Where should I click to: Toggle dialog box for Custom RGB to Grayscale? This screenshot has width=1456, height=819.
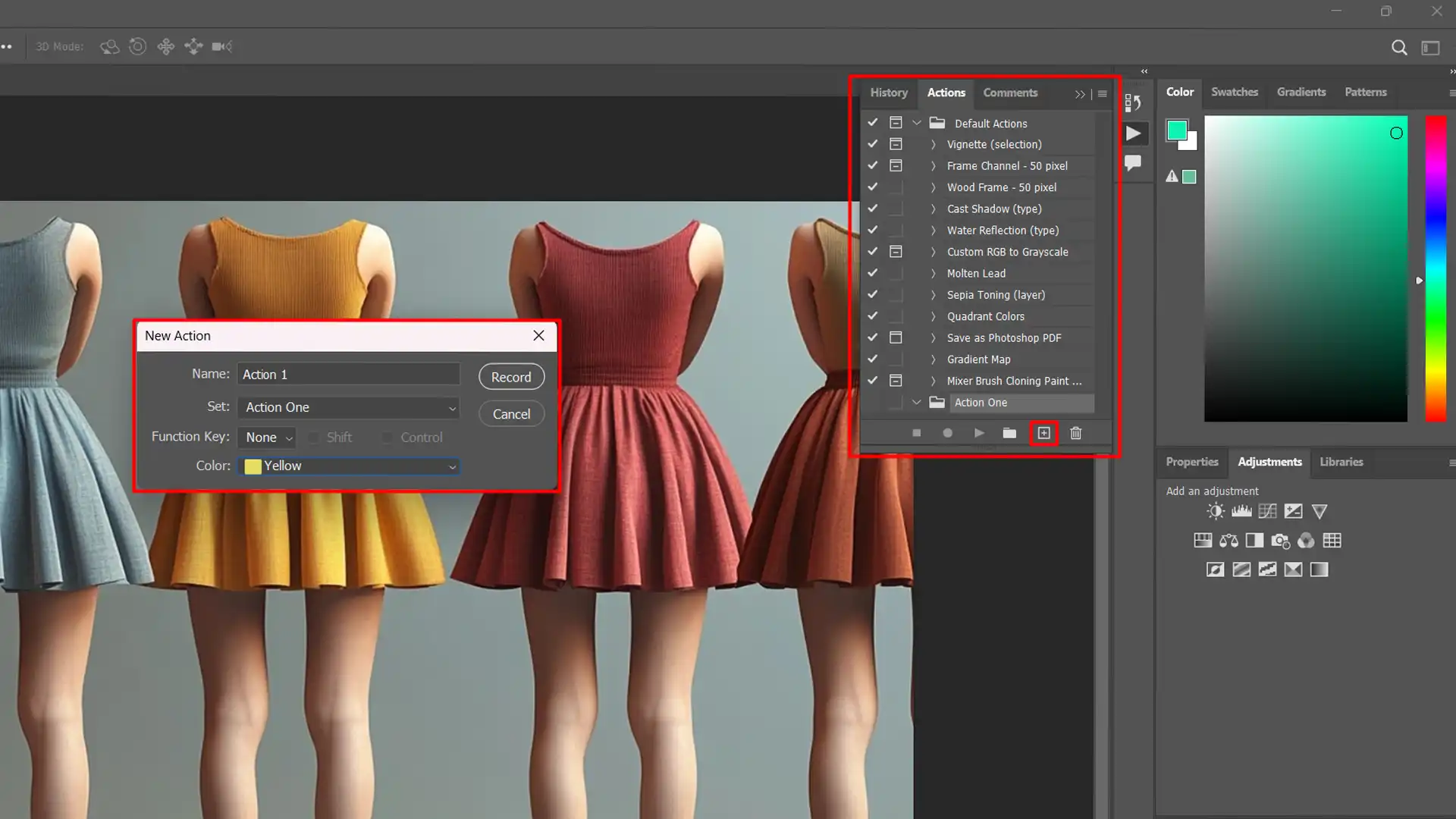click(896, 252)
